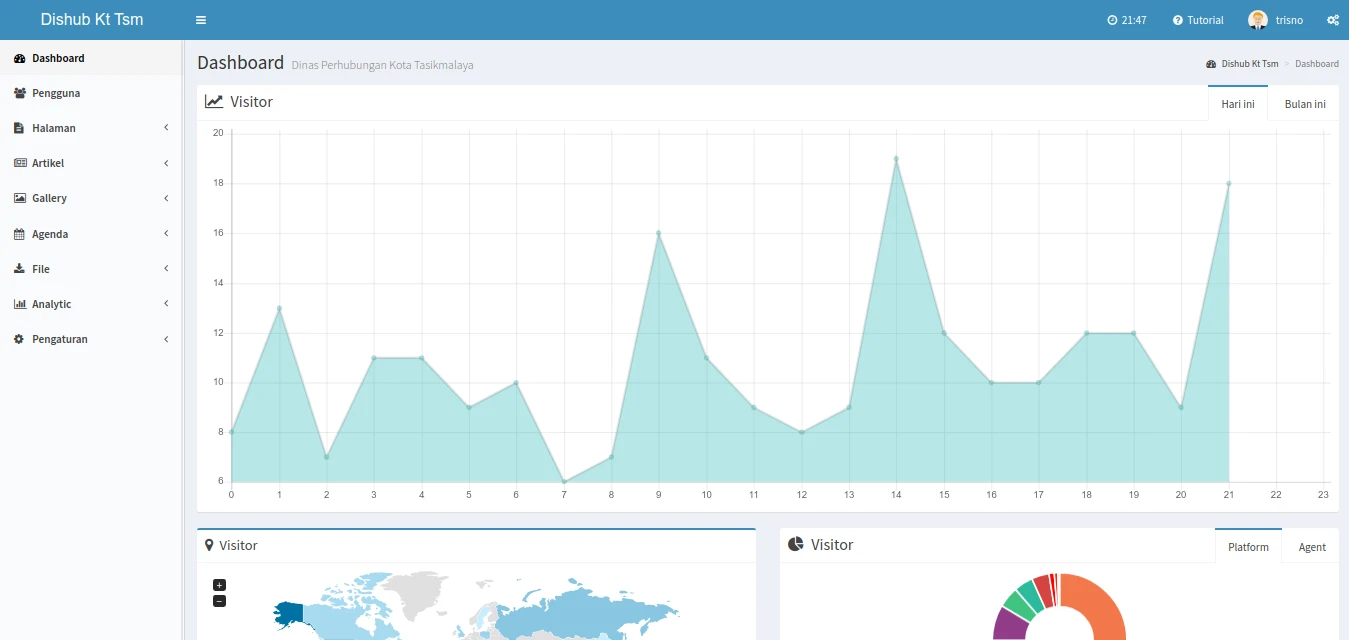Viewport: 1349px width, 640px height.
Task: Click the Dishub Kt Tsm breadcrumb link
Action: 1249,64
